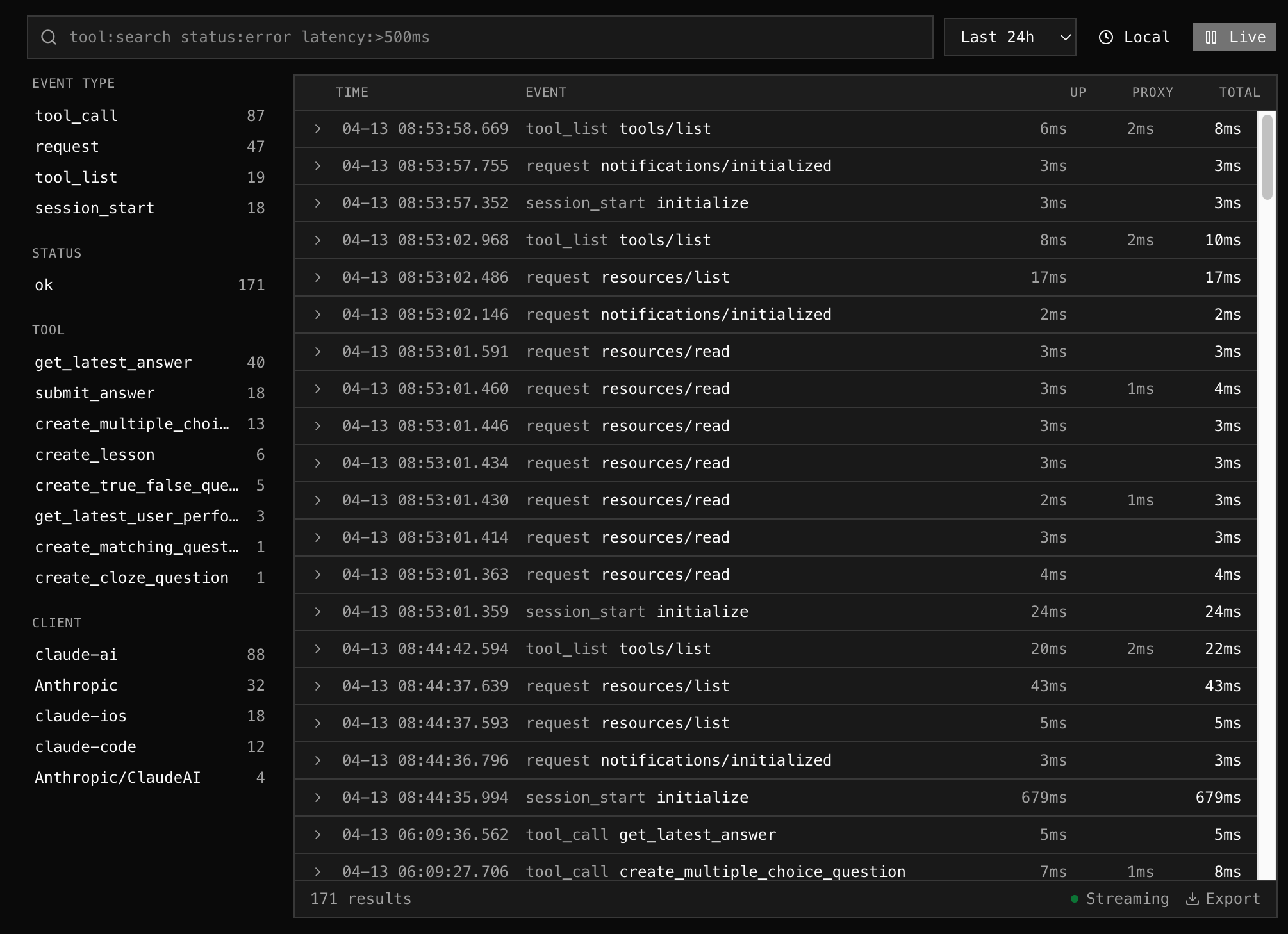Click the create_multiple_choice_question event name
Screen dimensions: 1288x934
click(763, 872)
